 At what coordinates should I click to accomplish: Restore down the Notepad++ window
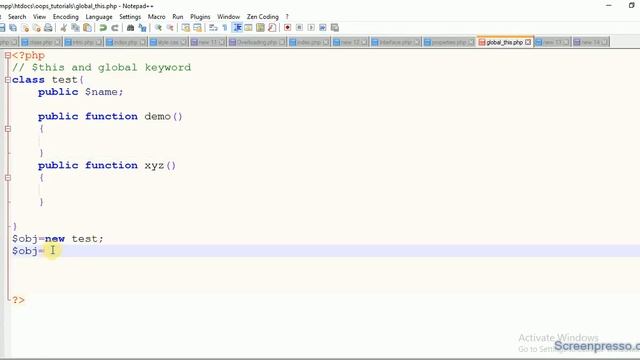click(x=632, y=5)
